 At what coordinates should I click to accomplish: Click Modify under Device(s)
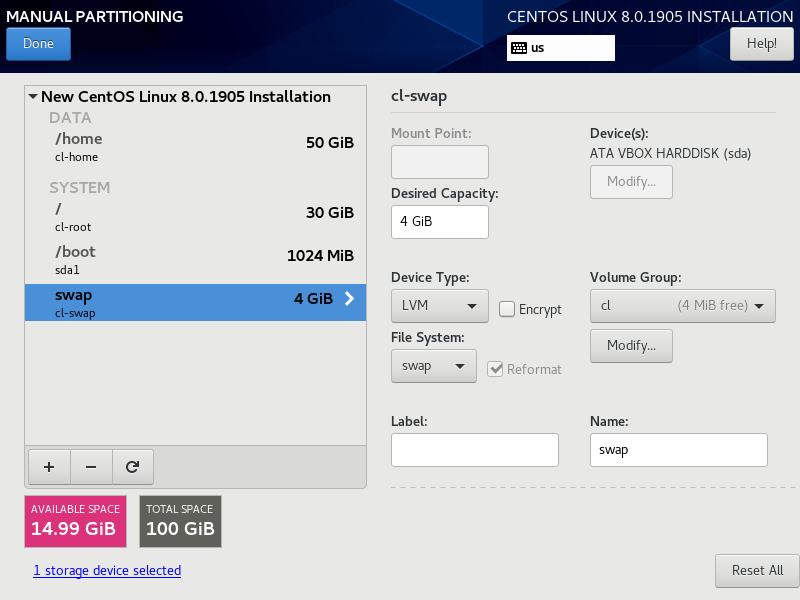click(x=631, y=182)
